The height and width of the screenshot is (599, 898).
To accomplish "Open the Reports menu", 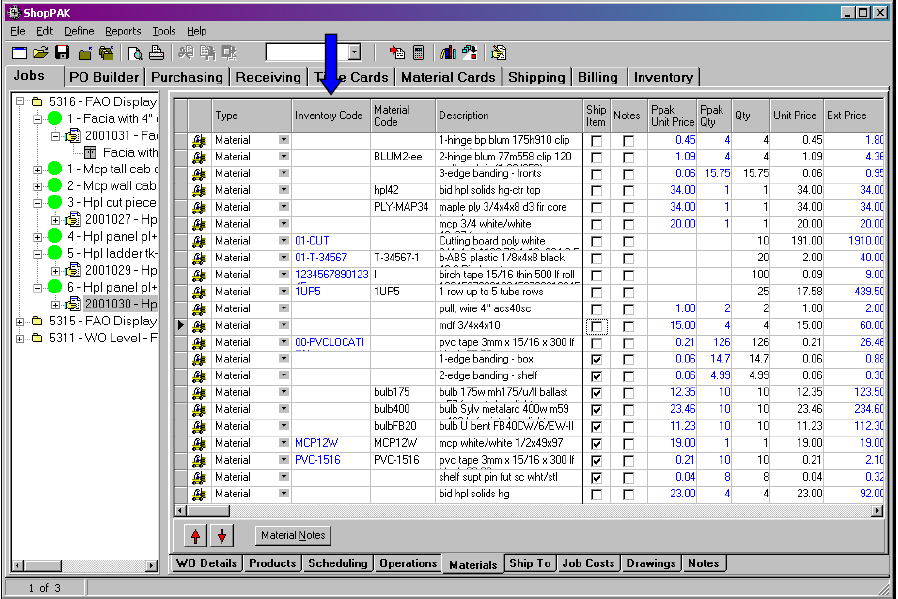I will tap(123, 31).
